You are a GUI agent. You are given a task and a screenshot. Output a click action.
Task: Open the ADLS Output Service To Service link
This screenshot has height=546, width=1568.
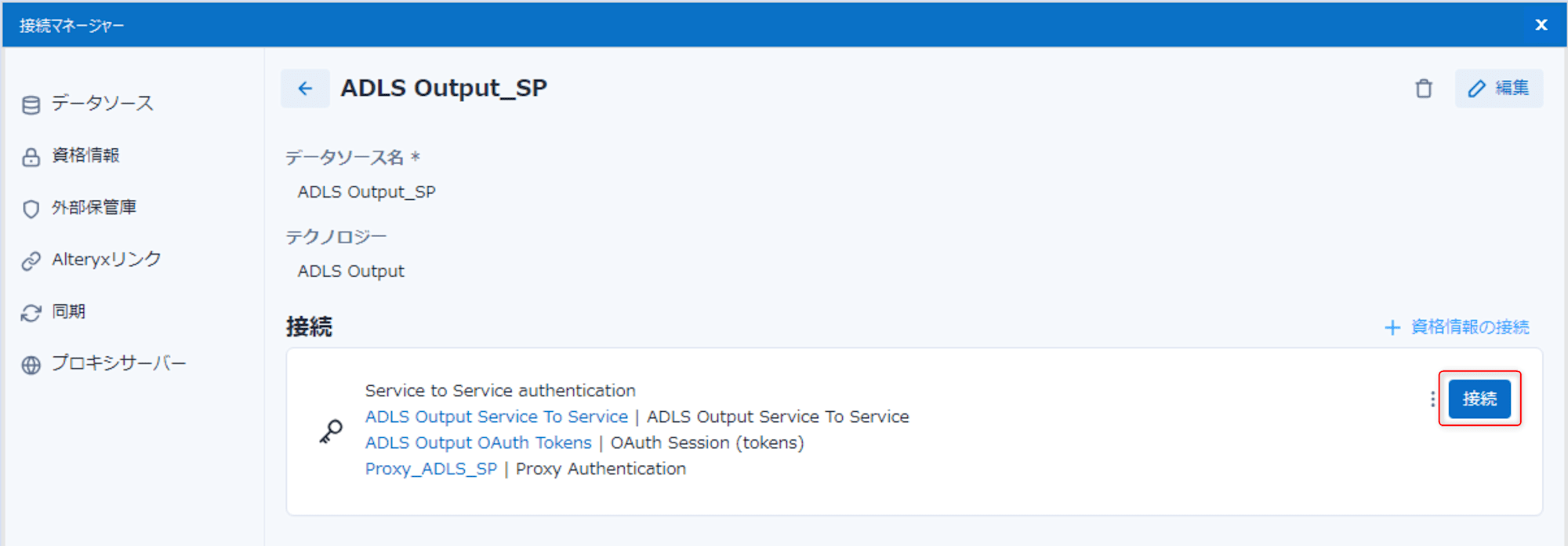pos(496,417)
